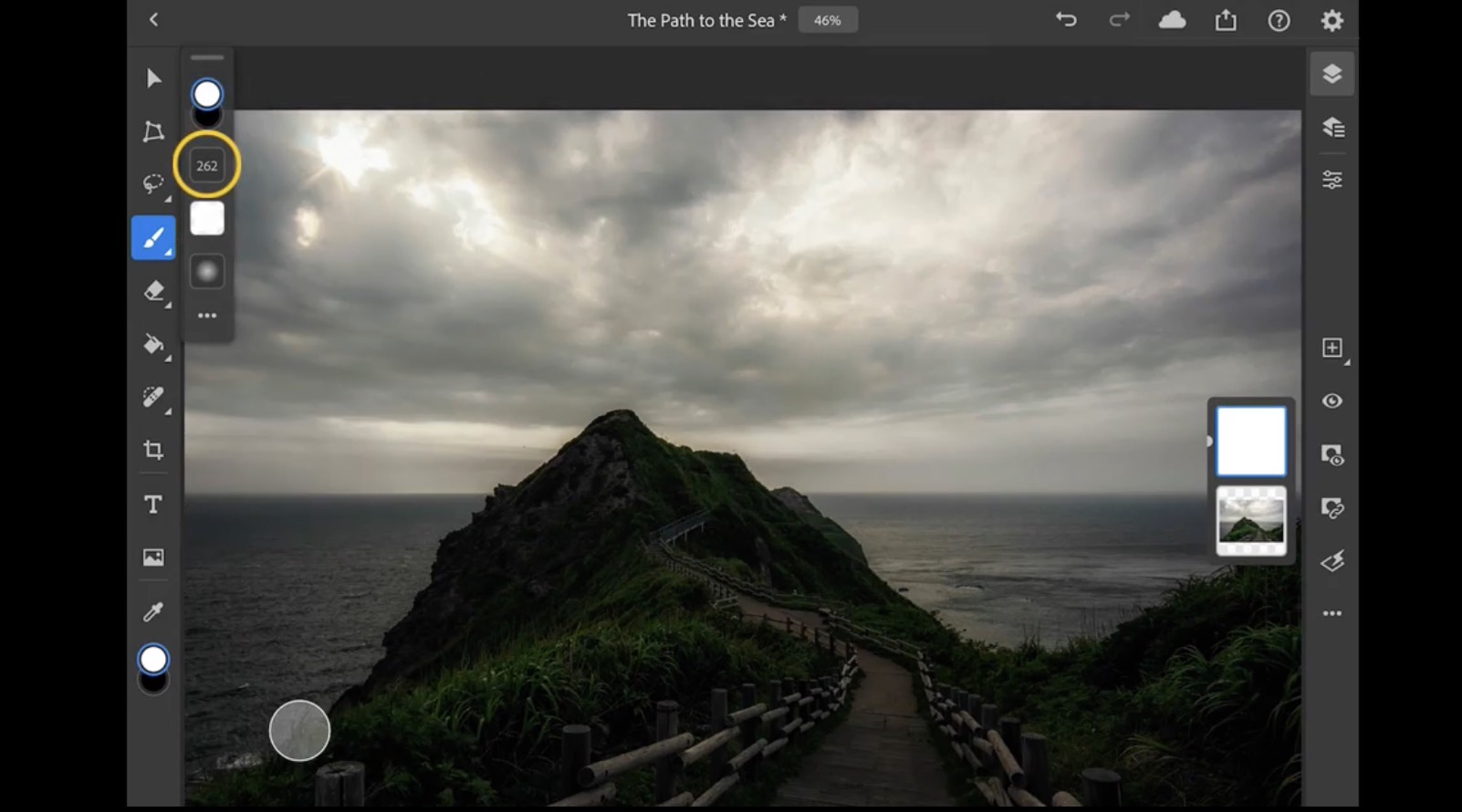Select the landscape photo layer thumbnail
Image resolution: width=1462 pixels, height=812 pixels.
click(1251, 521)
